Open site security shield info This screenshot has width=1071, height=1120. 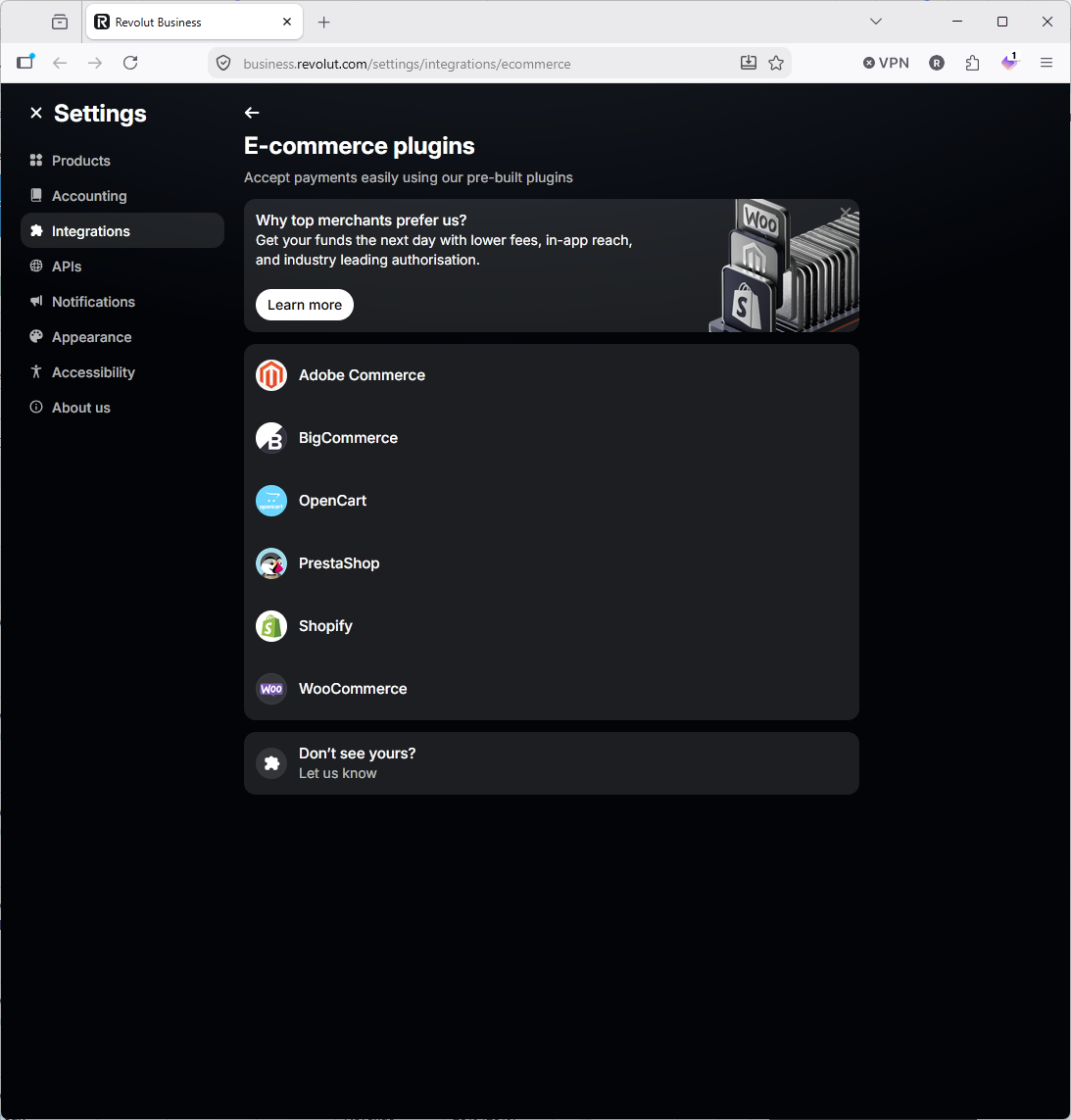[223, 63]
